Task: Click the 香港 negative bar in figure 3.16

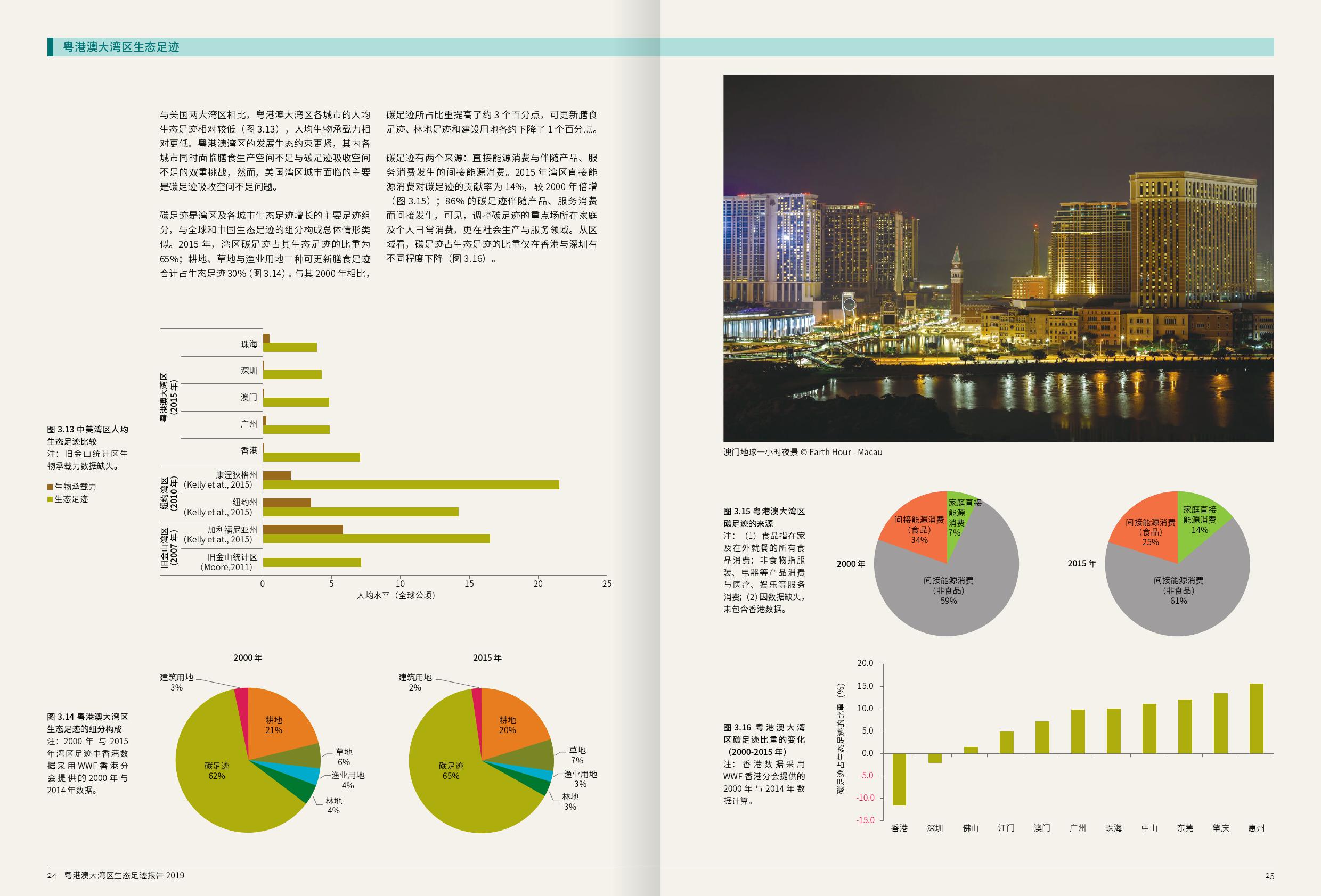Action: point(899,779)
